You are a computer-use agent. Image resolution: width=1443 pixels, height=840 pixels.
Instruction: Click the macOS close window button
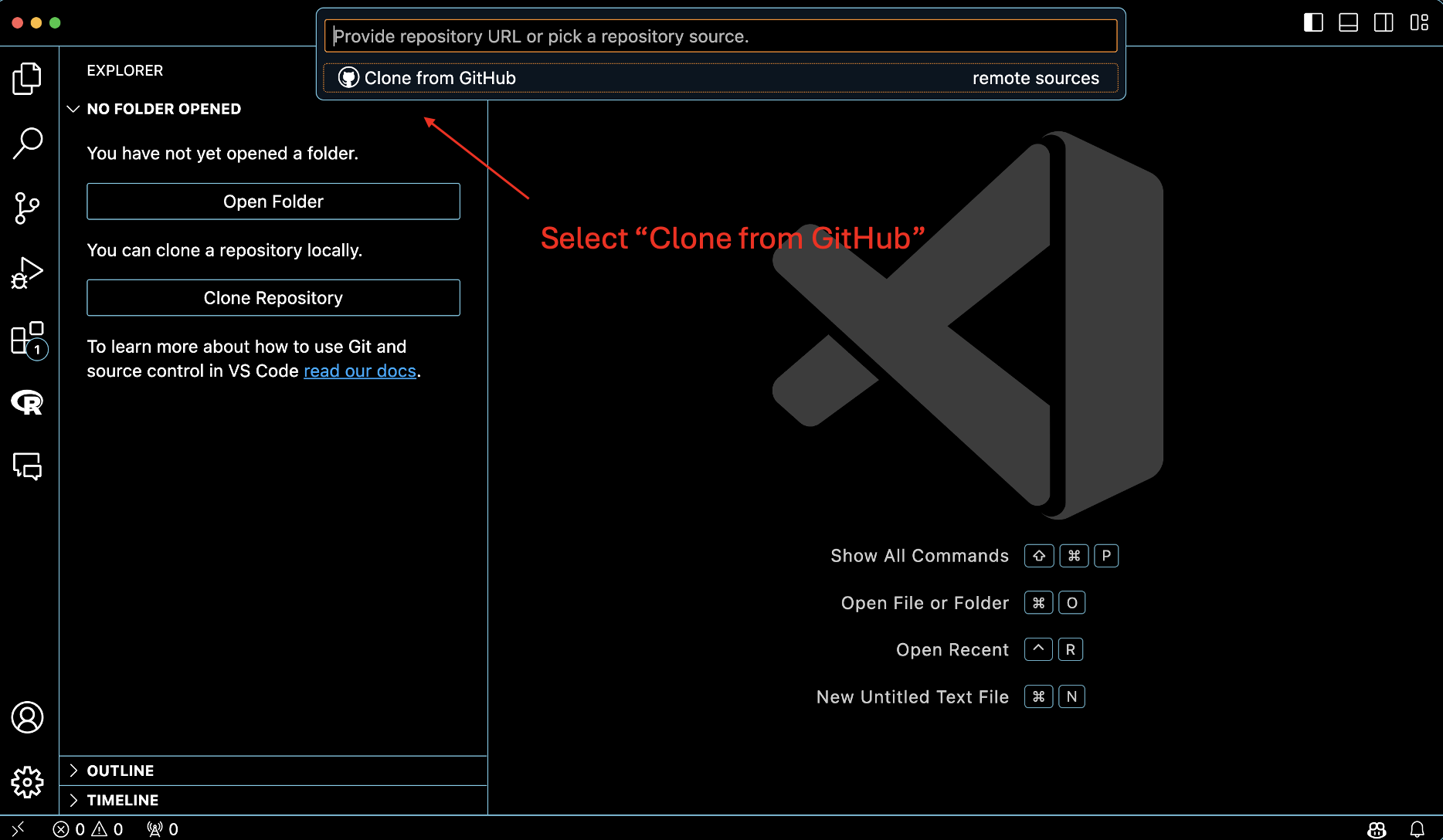17,22
